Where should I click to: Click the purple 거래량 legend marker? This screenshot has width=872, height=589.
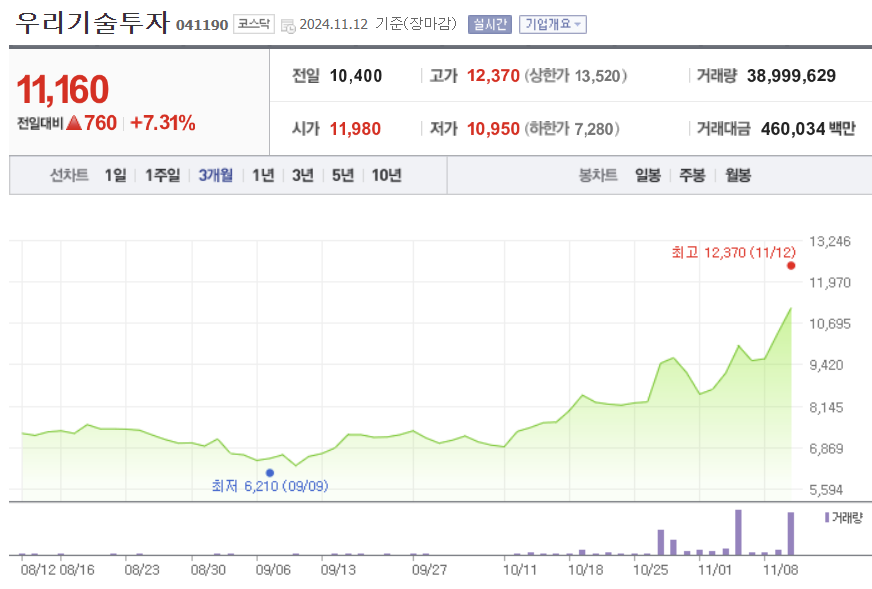(827, 518)
